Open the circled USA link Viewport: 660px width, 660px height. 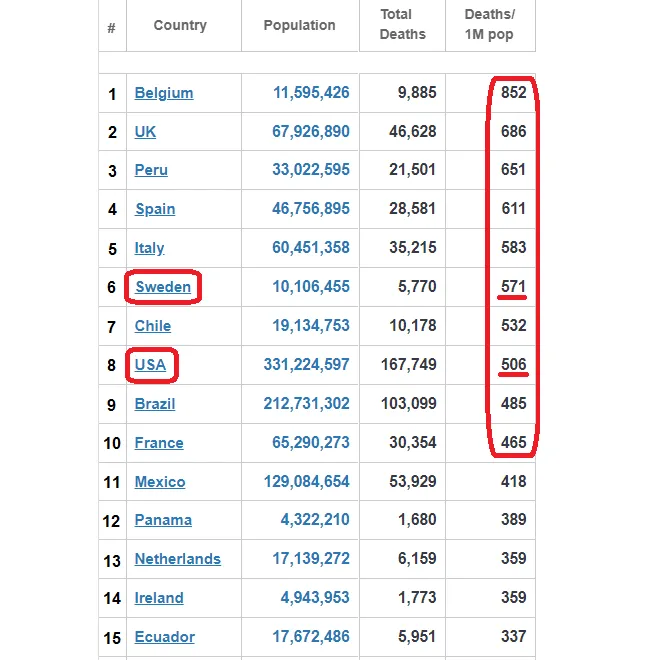150,365
